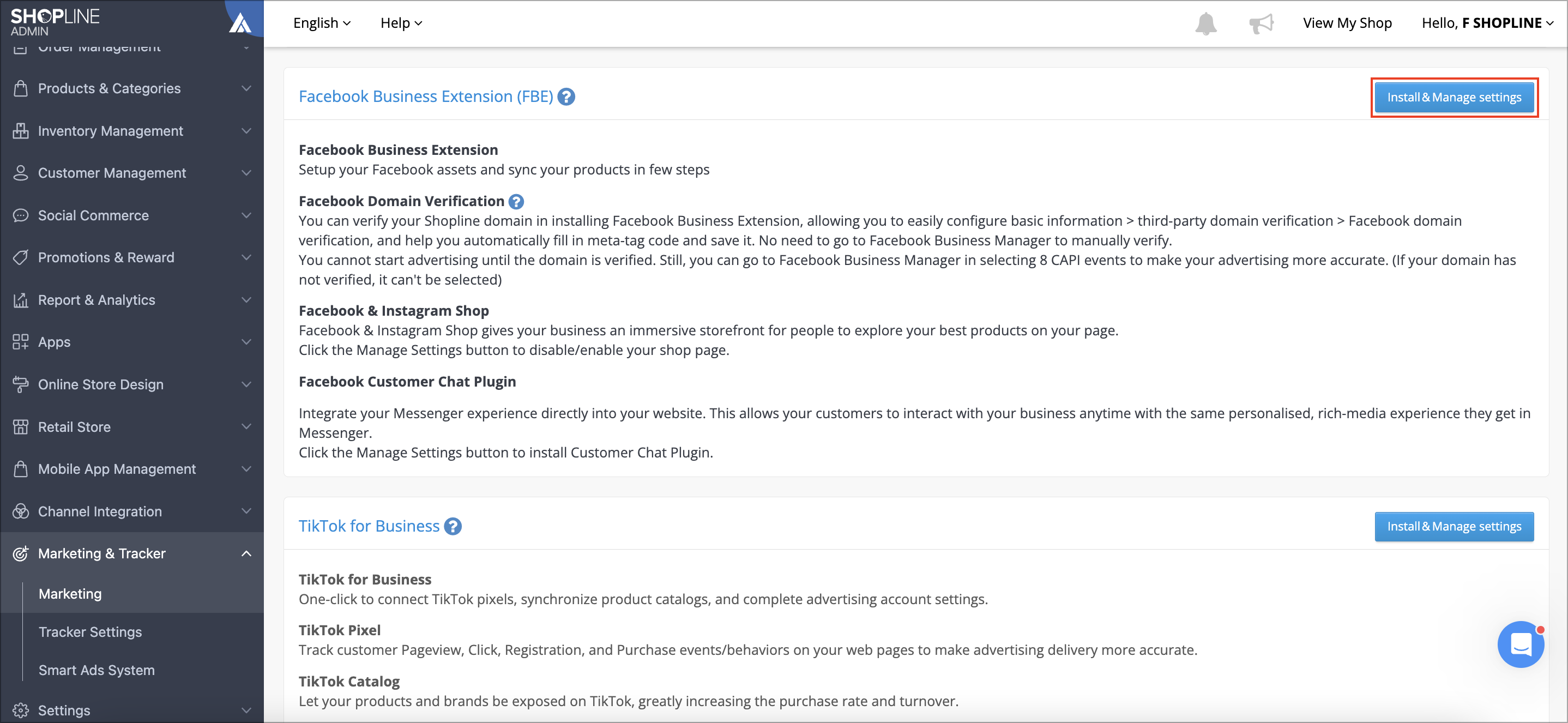Open the Hello, F SHOPLINE account menu
Image resolution: width=1568 pixels, height=723 pixels.
coord(1488,23)
